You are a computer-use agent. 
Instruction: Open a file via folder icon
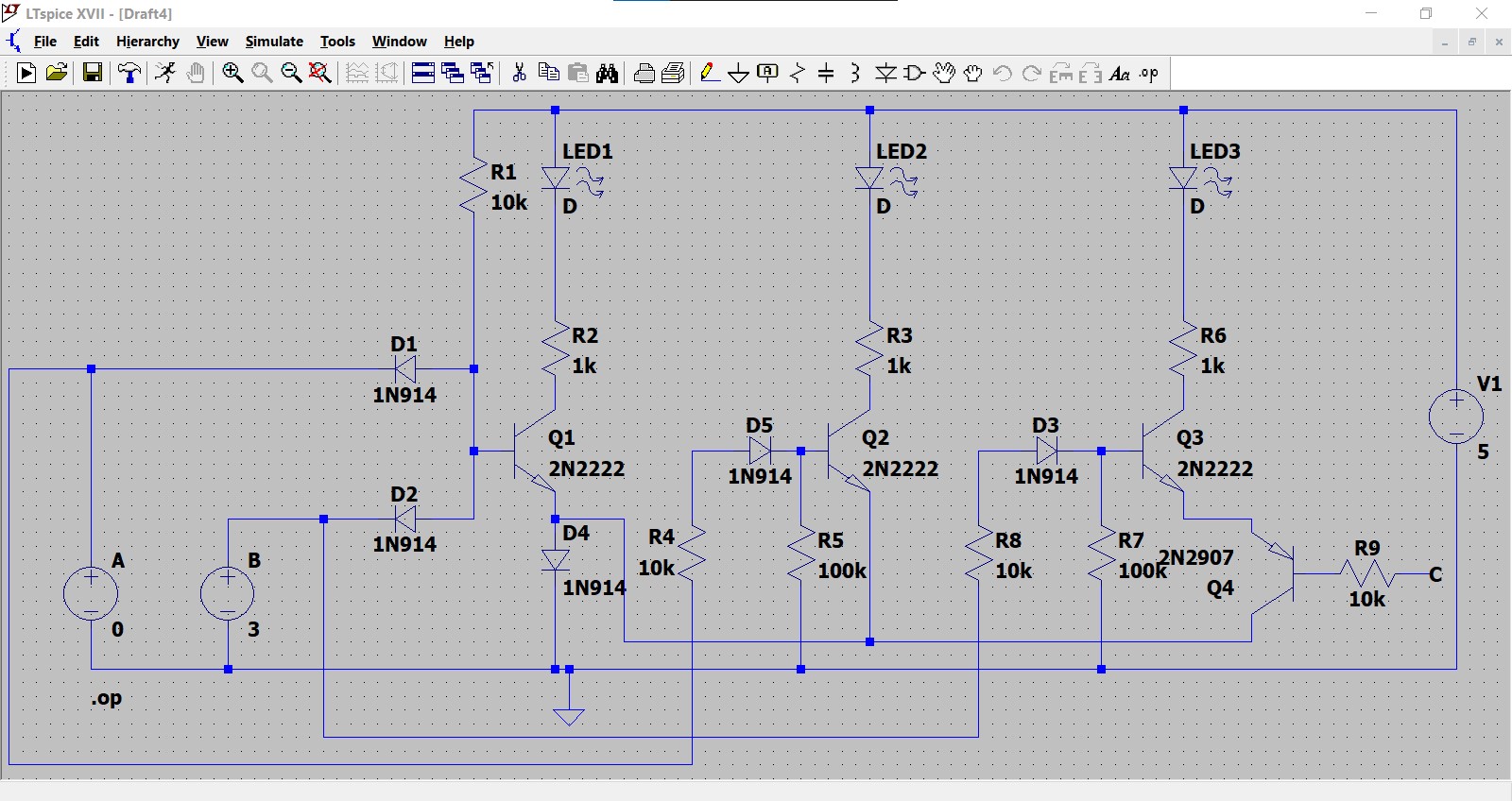(57, 73)
